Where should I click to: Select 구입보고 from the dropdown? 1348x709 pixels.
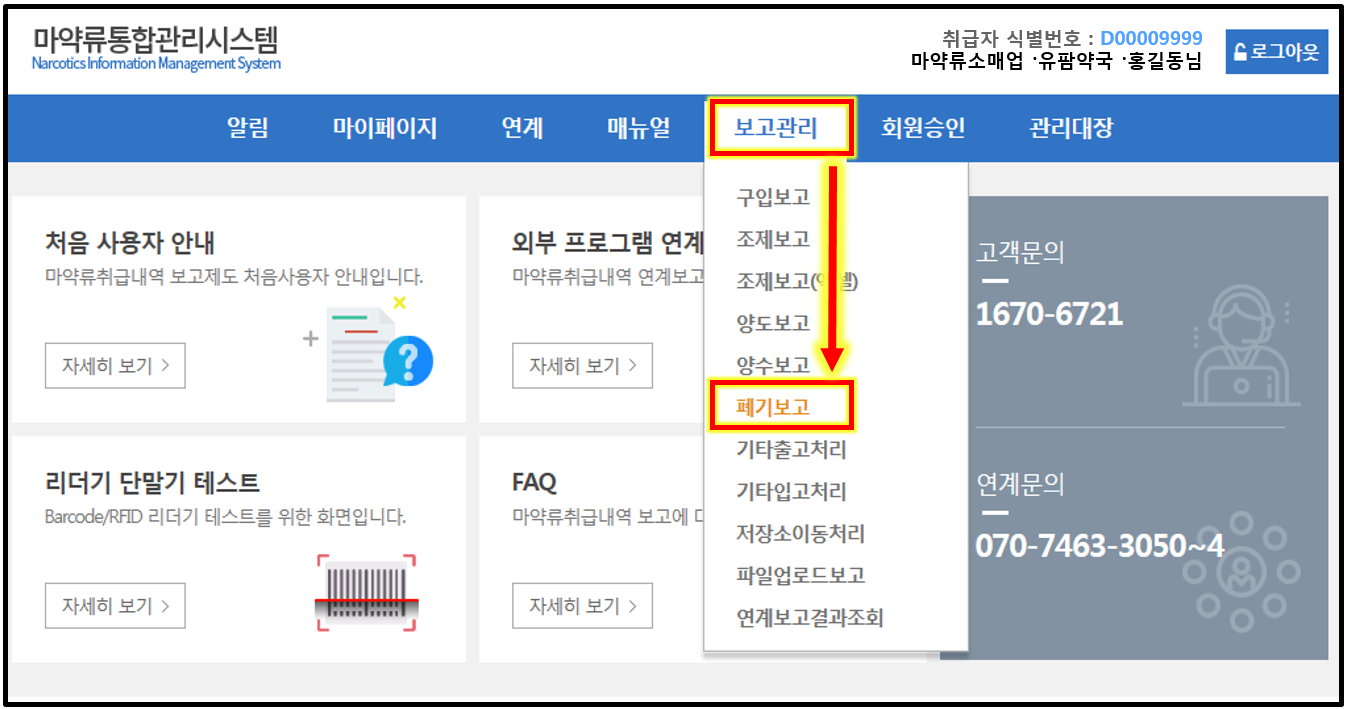click(773, 197)
